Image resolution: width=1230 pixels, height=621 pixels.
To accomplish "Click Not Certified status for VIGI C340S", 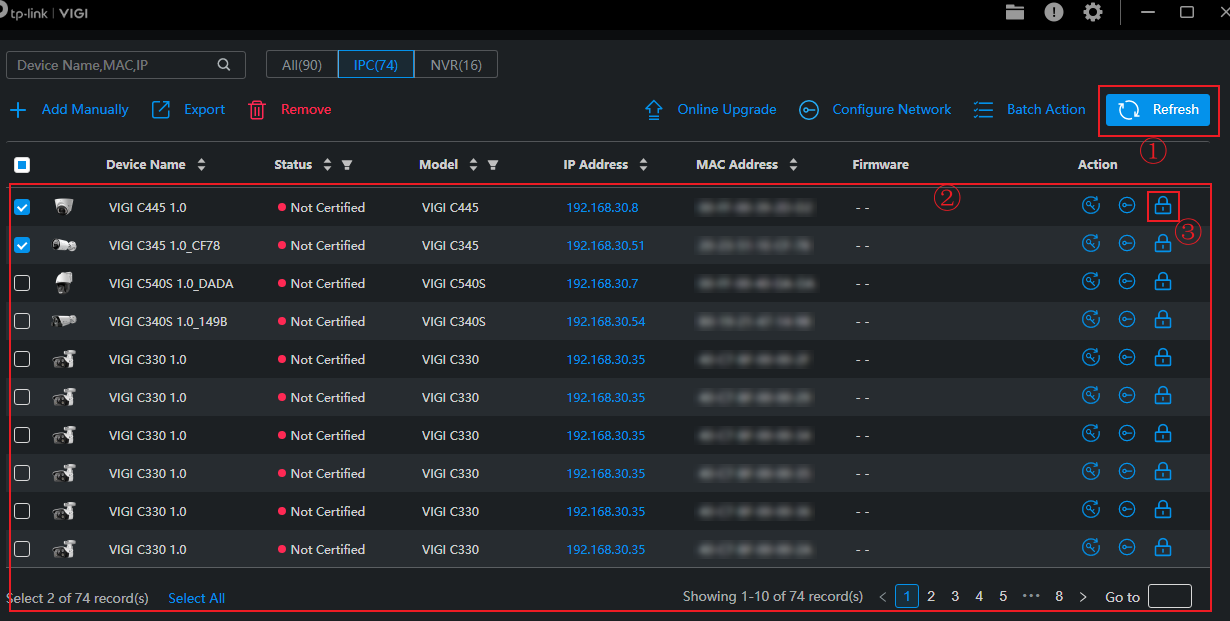I will [321, 322].
